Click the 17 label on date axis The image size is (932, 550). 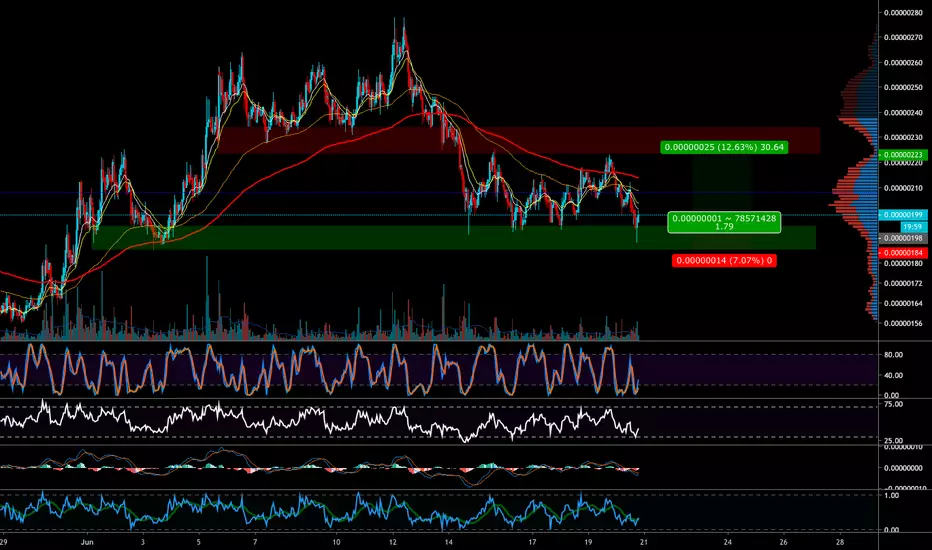coord(533,542)
